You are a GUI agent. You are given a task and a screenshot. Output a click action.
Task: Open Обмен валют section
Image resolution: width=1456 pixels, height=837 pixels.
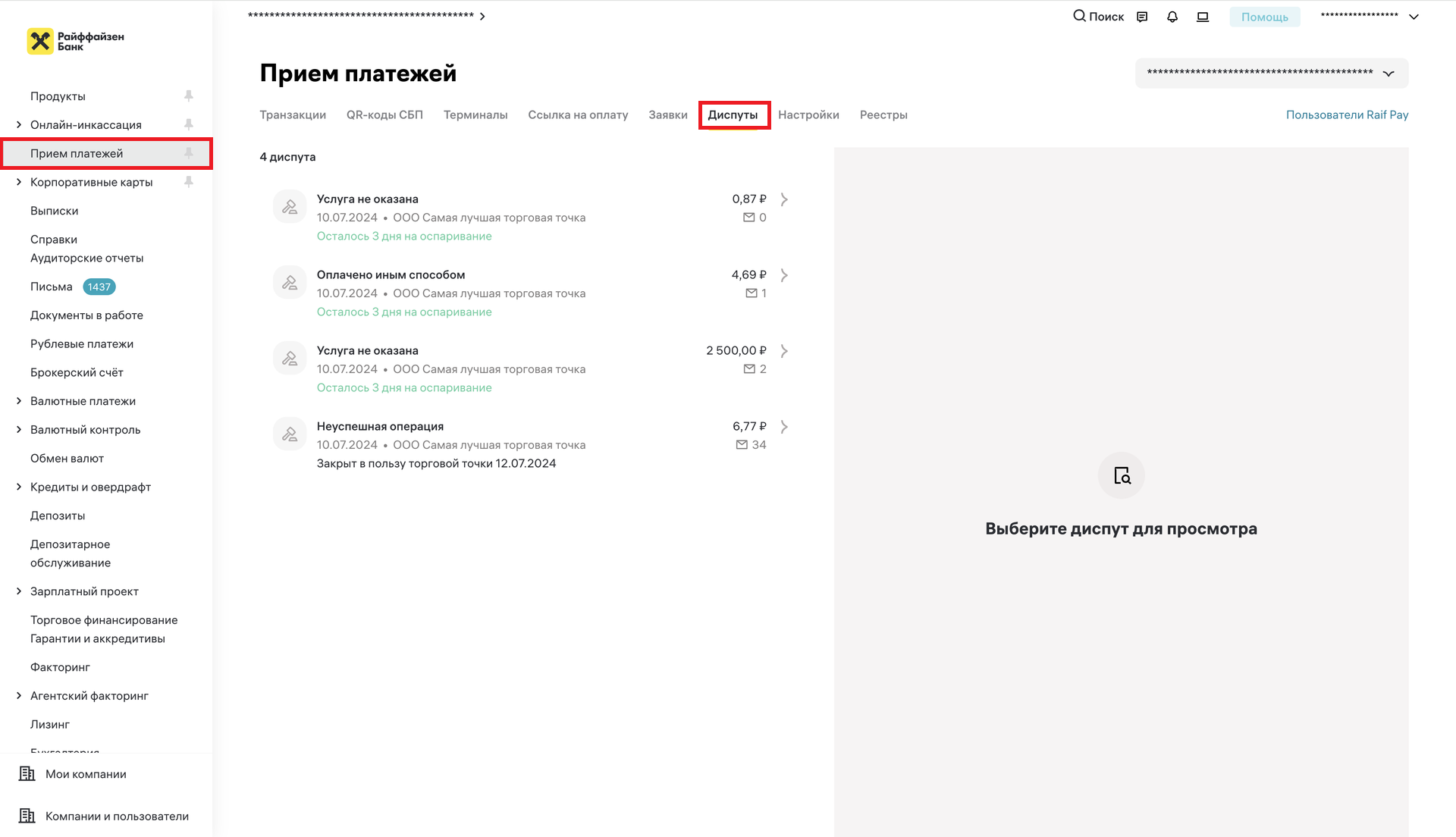[67, 459]
